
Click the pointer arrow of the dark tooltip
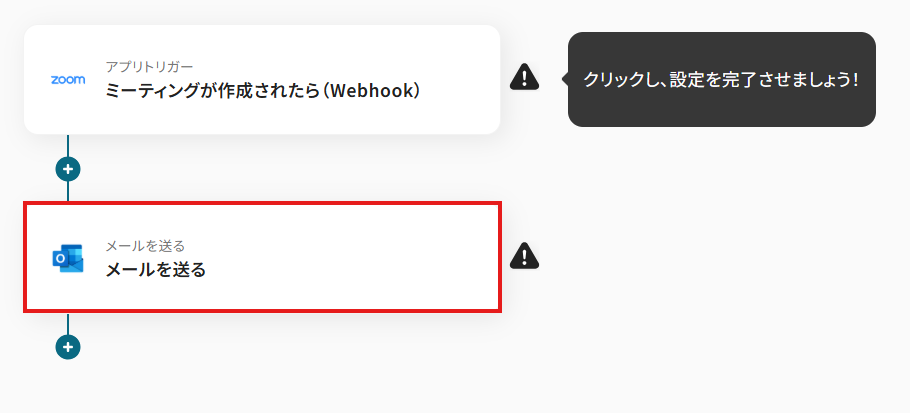[x=565, y=79]
